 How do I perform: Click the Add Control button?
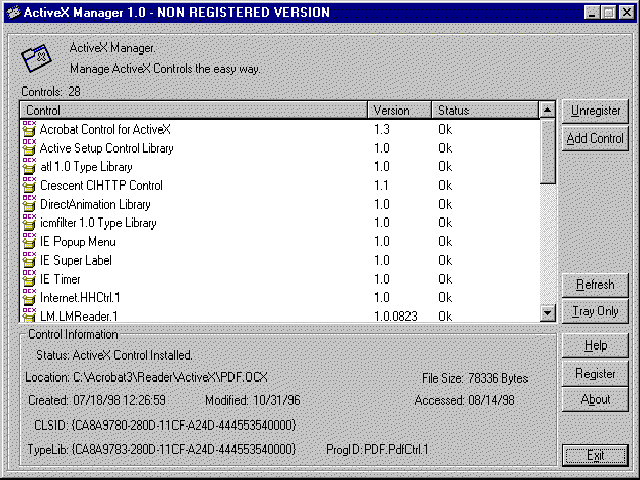(595, 139)
